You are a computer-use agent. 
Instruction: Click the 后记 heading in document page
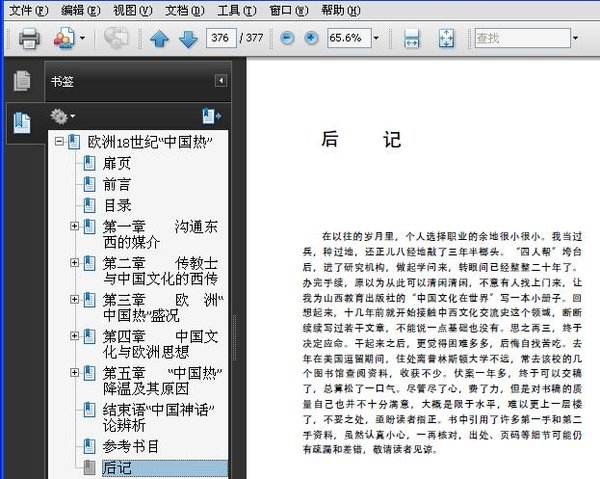362,139
